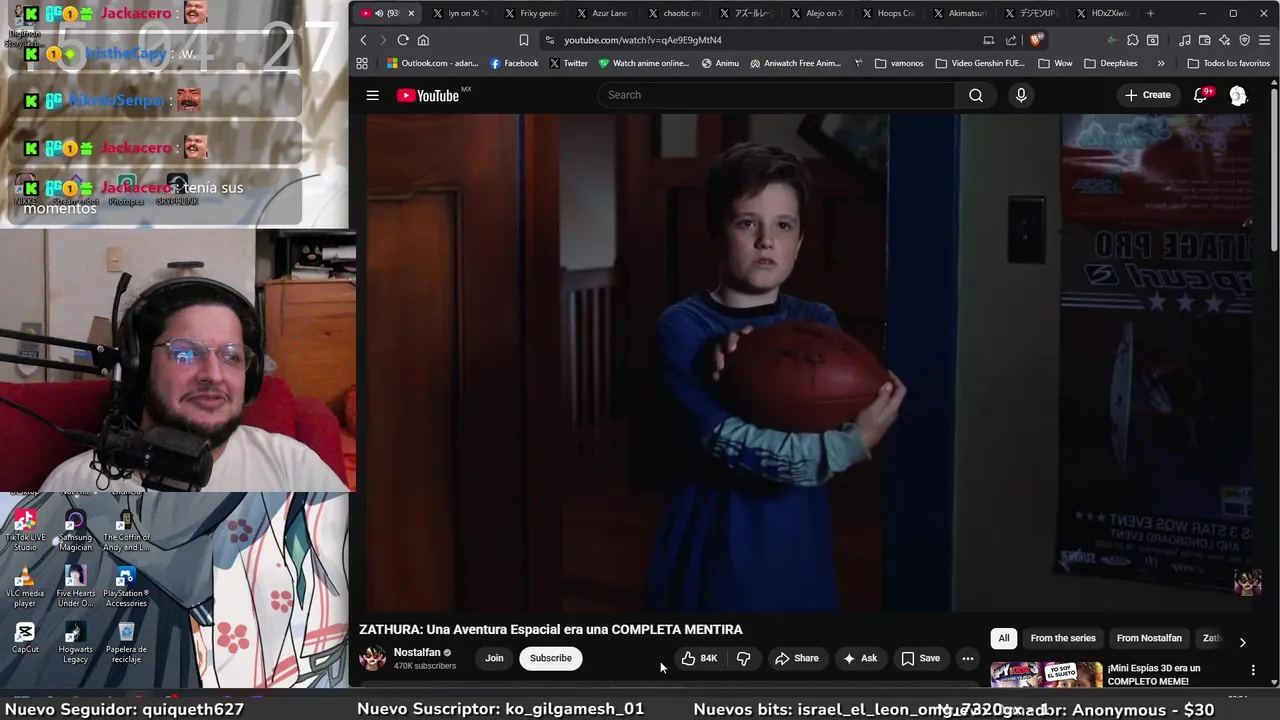Open the browser home page icon
The image size is (1280, 720).
(x=423, y=40)
